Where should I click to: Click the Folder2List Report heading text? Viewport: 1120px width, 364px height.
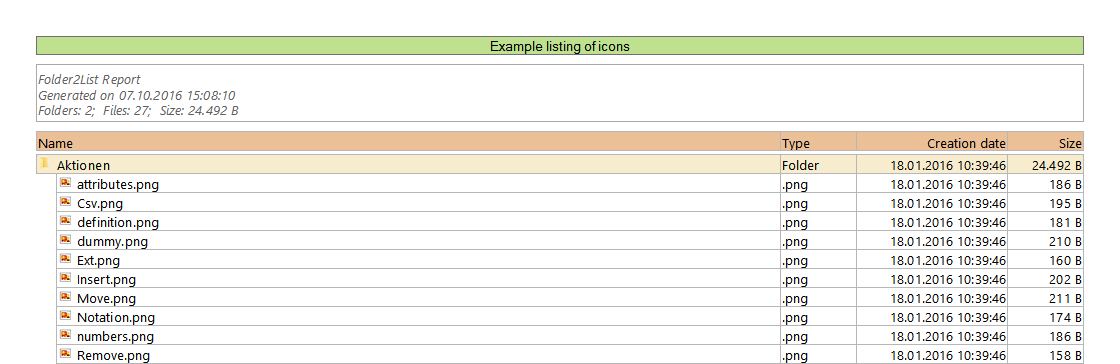[x=89, y=80]
